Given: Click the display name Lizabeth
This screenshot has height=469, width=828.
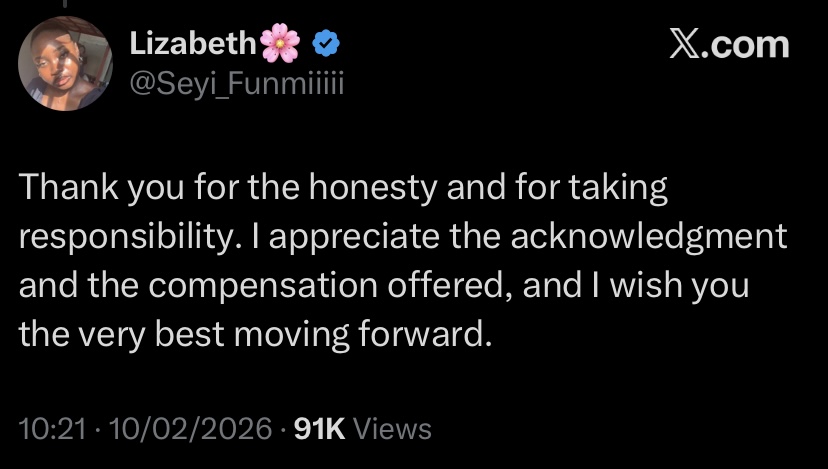Looking at the screenshot, I should click(x=193, y=43).
